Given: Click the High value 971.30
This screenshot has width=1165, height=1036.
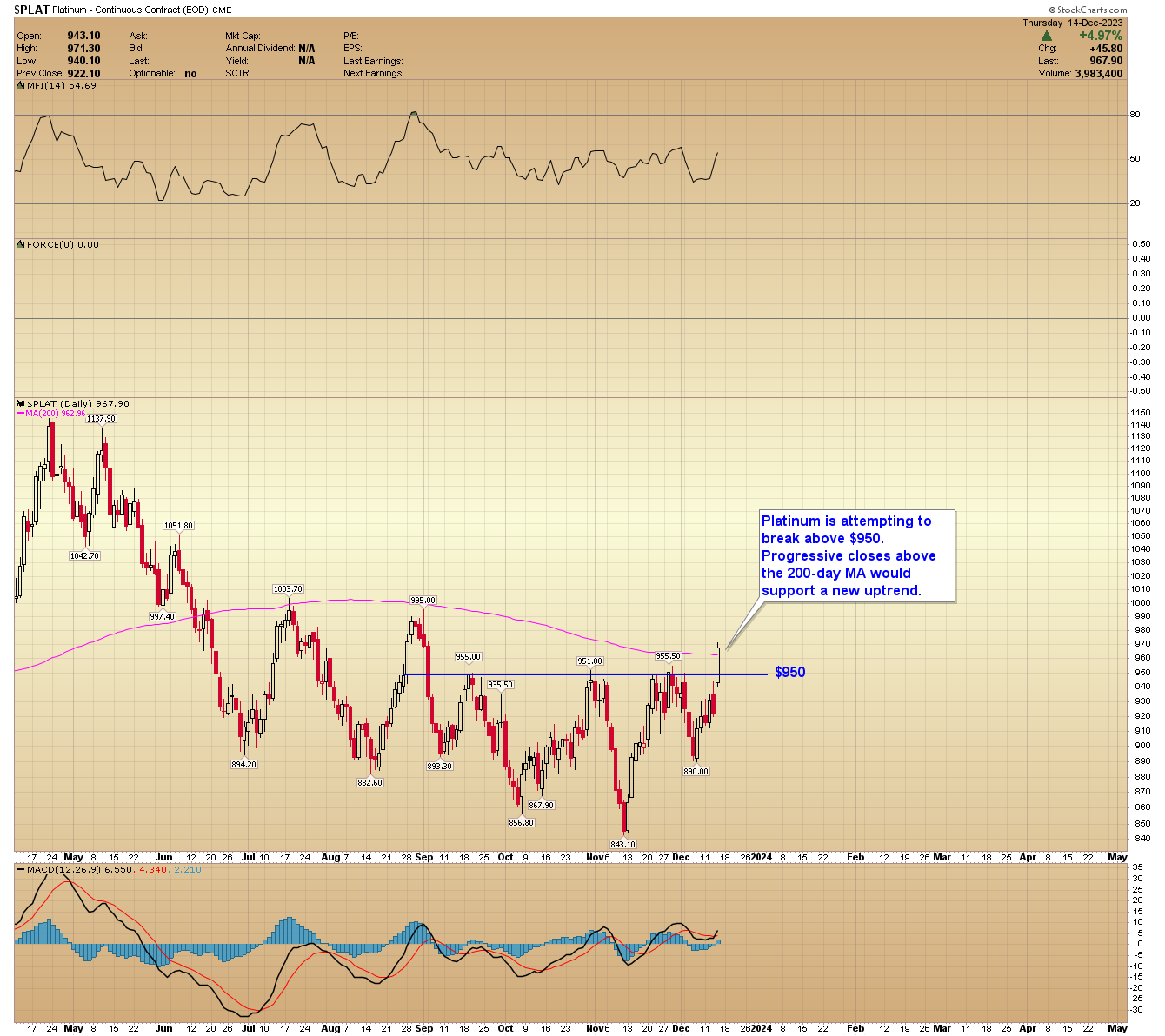Looking at the screenshot, I should pyautogui.click(x=83, y=49).
